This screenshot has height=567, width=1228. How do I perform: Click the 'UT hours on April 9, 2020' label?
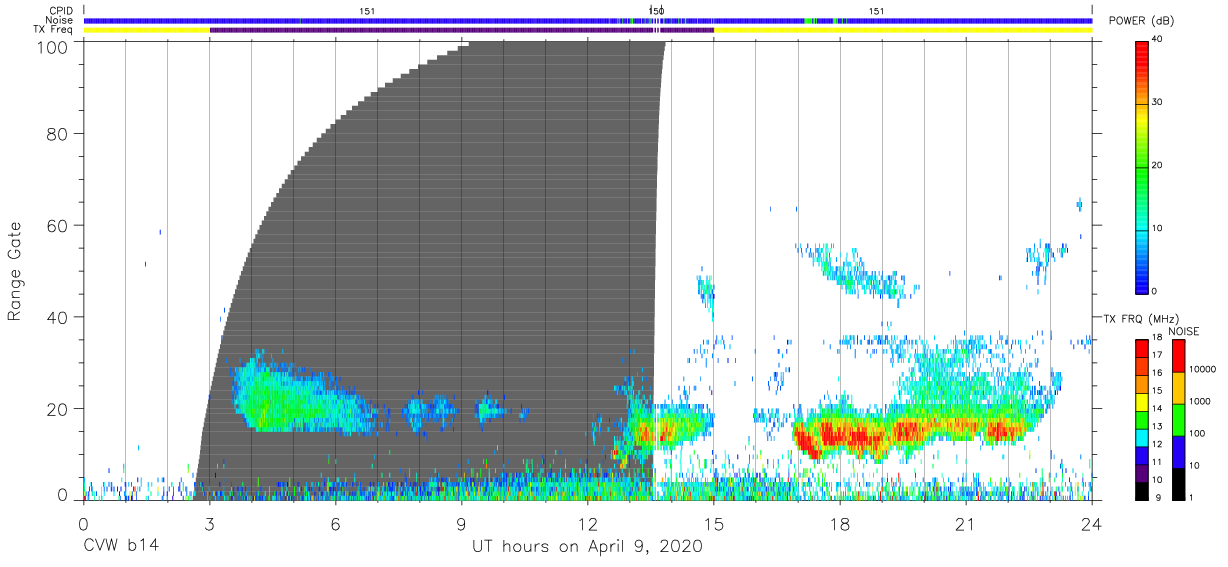point(587,547)
